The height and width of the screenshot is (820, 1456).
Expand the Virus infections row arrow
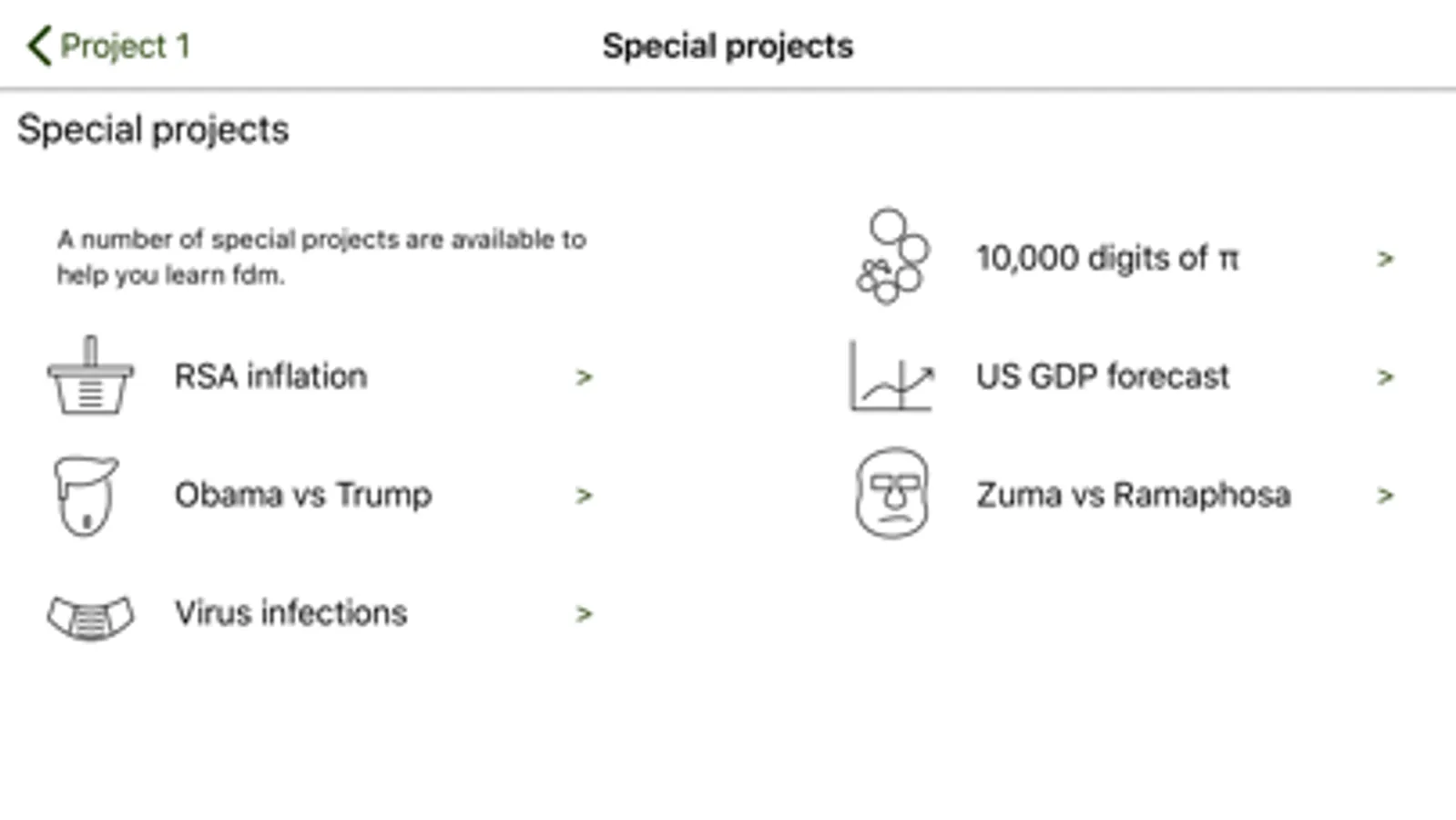click(584, 614)
